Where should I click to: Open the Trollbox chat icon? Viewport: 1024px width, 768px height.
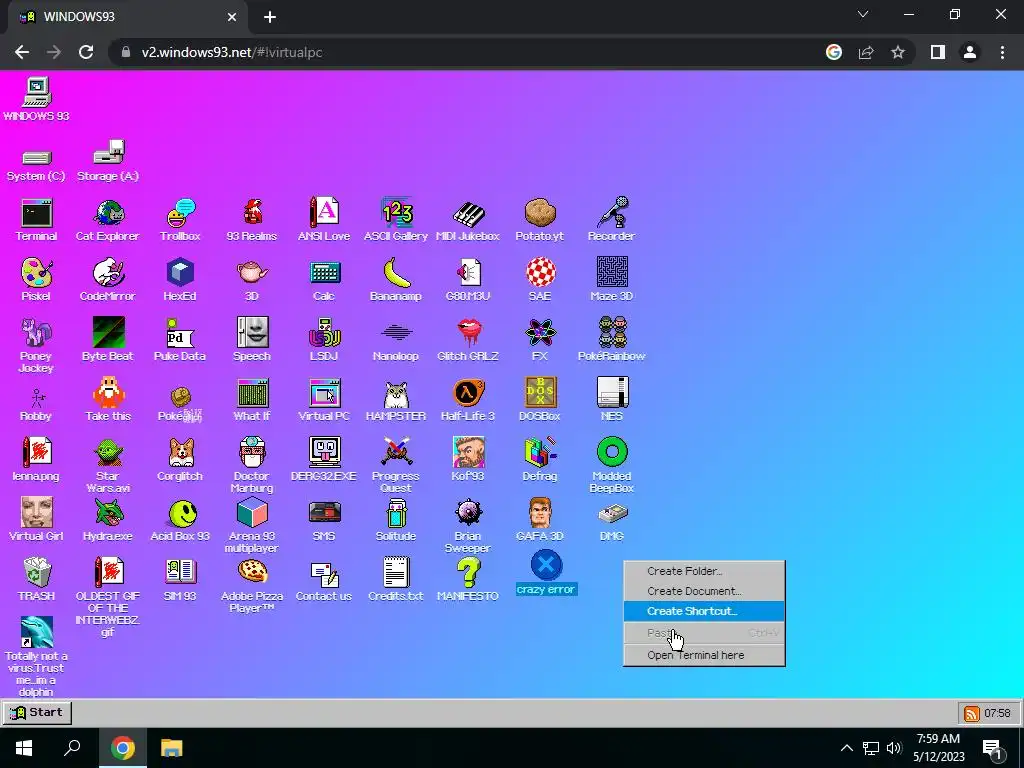pos(180,220)
